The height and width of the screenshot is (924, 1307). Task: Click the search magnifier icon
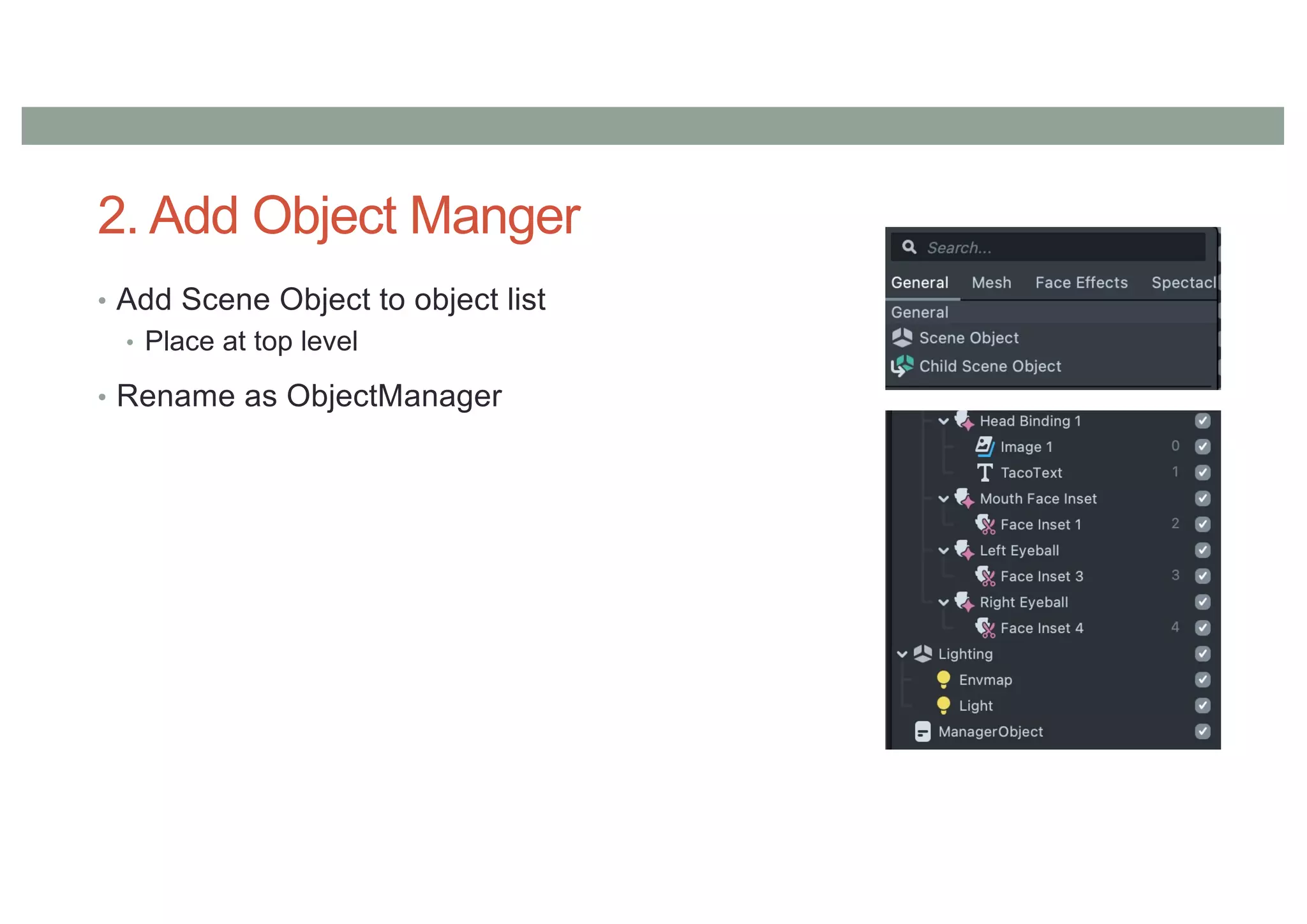tap(909, 247)
